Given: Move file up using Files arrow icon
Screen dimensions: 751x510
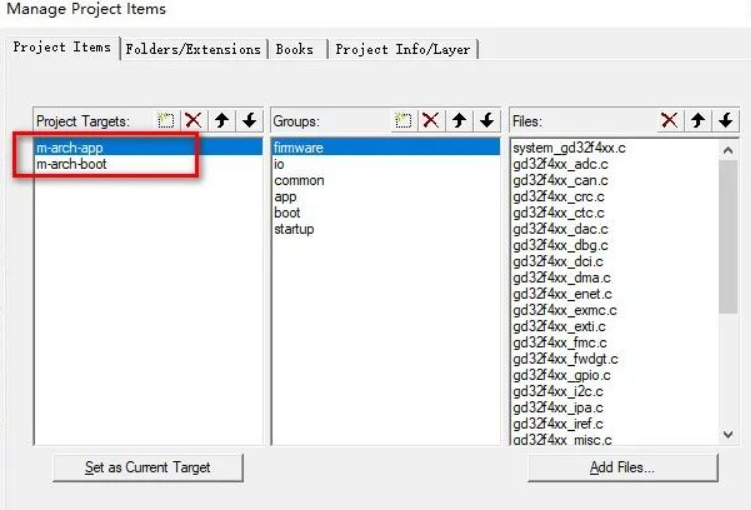Looking at the screenshot, I should tap(697, 120).
